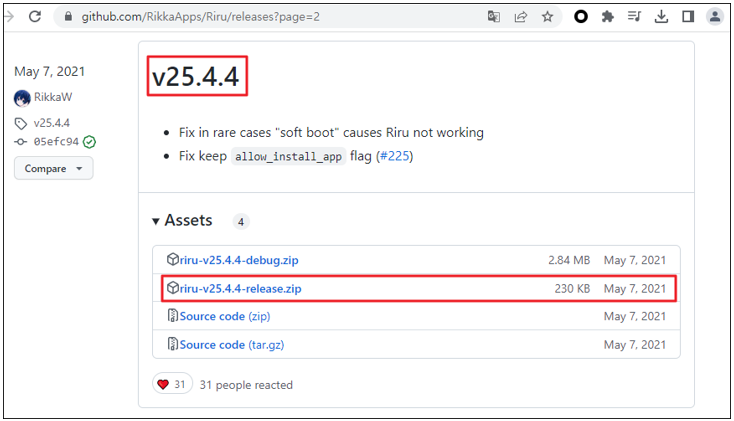Select date in riru-v25.4.4-debug.zip row
Image resolution: width=734 pixels, height=421 pixels.
[x=635, y=260]
